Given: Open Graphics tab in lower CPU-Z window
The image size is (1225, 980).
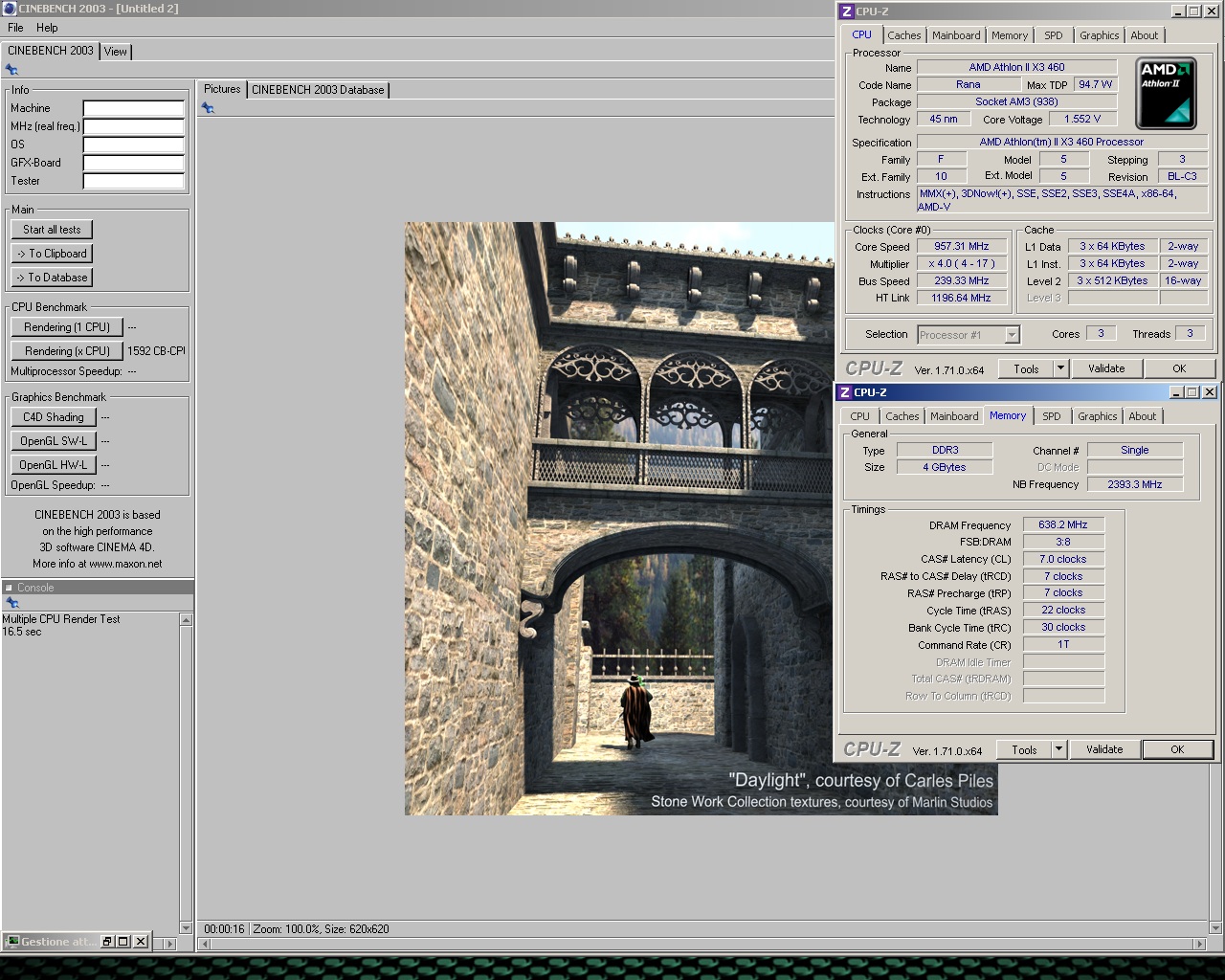Looking at the screenshot, I should click(1098, 416).
